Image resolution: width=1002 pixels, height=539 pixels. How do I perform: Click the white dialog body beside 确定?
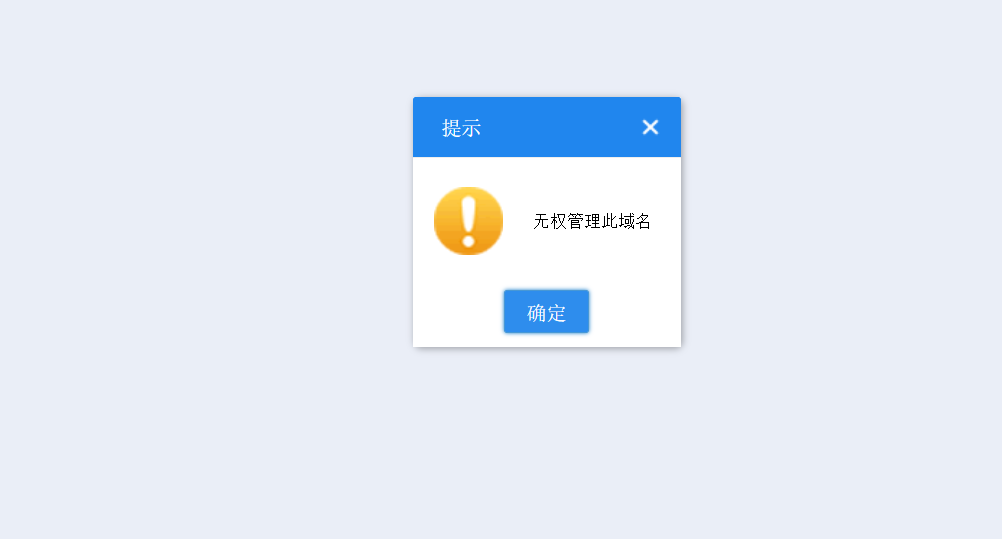point(633,313)
